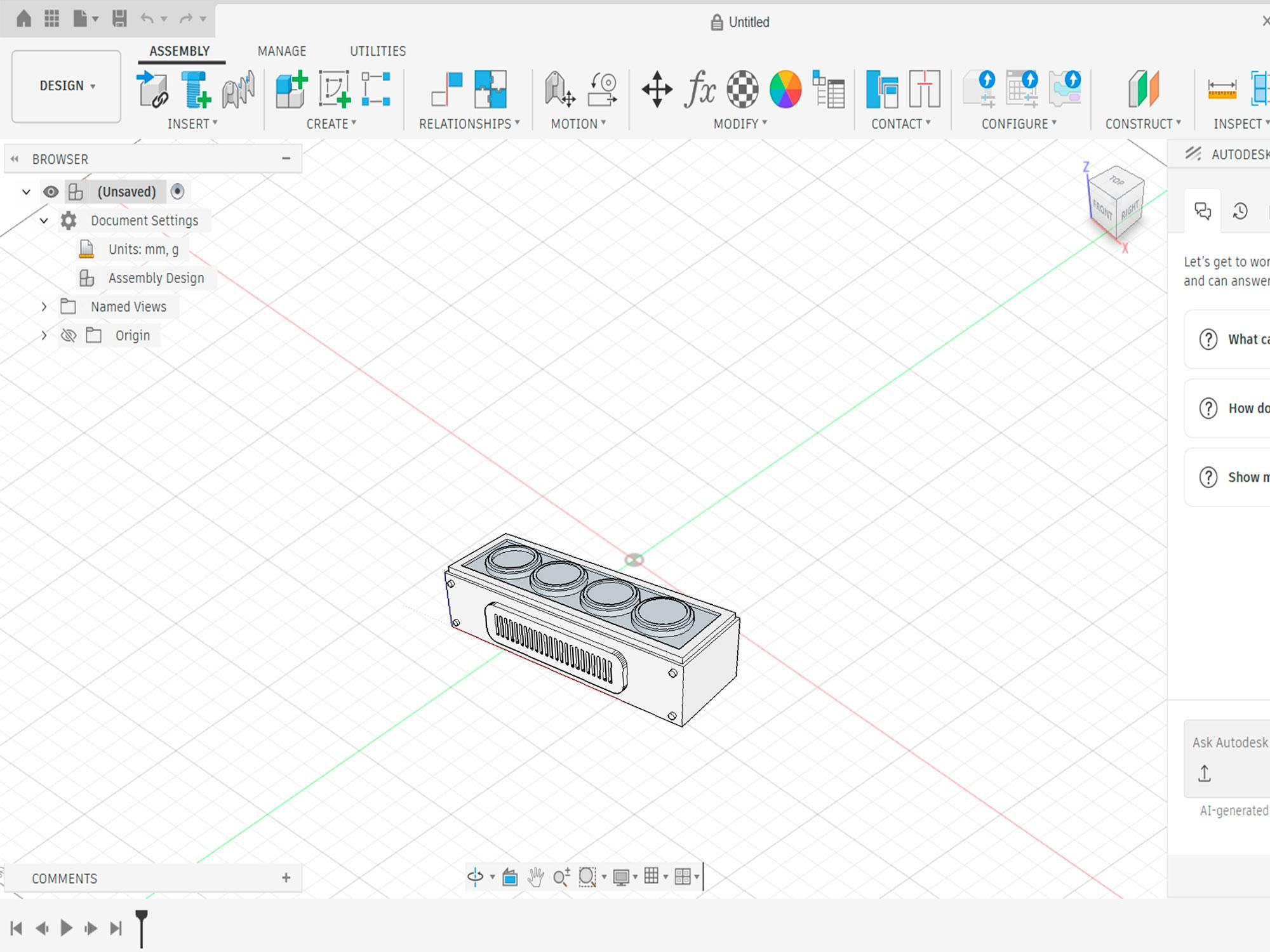Open the apps grid icon
This screenshot has height=952, width=1270.
[x=52, y=18]
